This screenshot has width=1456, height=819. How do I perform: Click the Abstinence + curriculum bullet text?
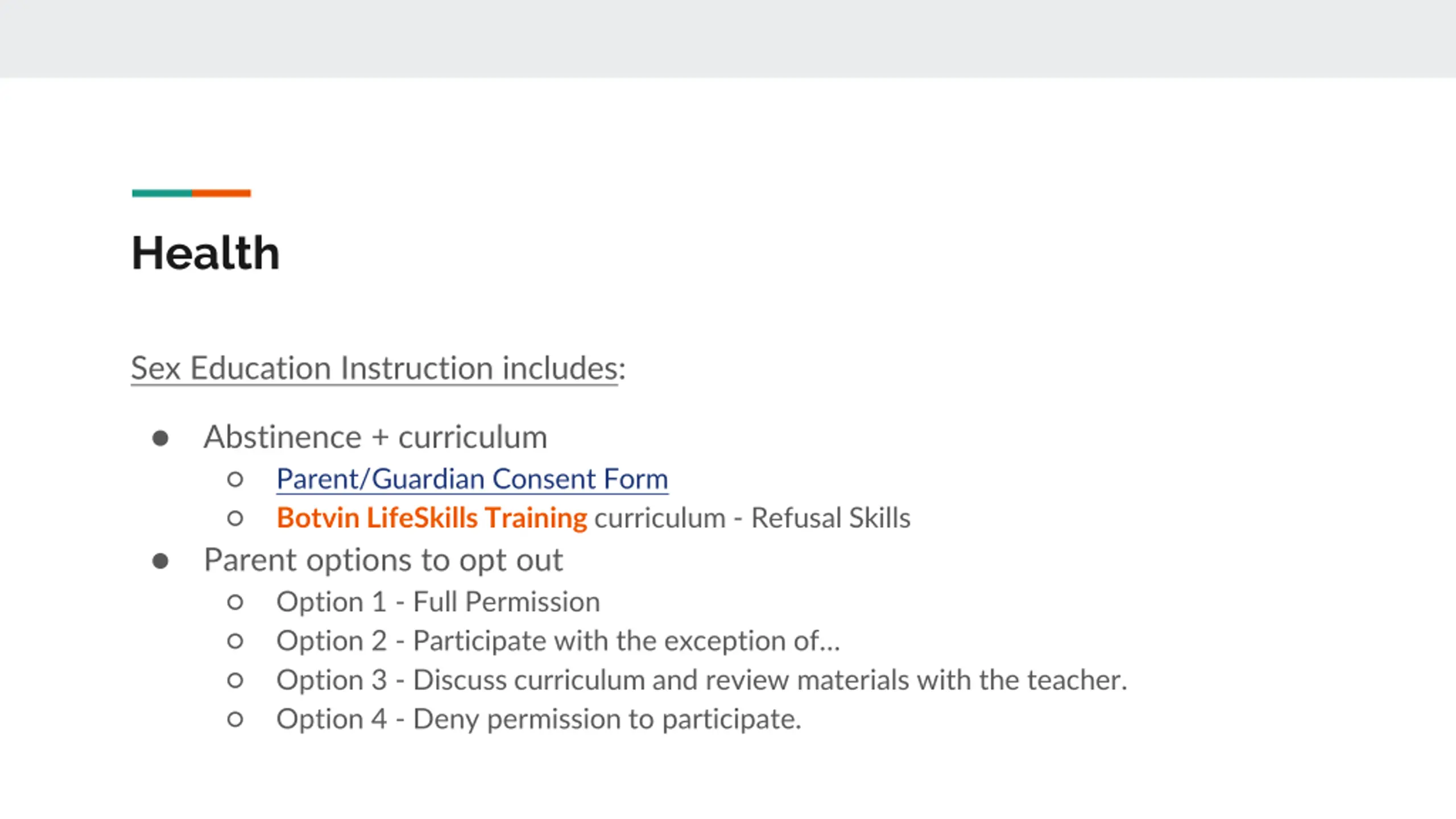pyautogui.click(x=375, y=437)
